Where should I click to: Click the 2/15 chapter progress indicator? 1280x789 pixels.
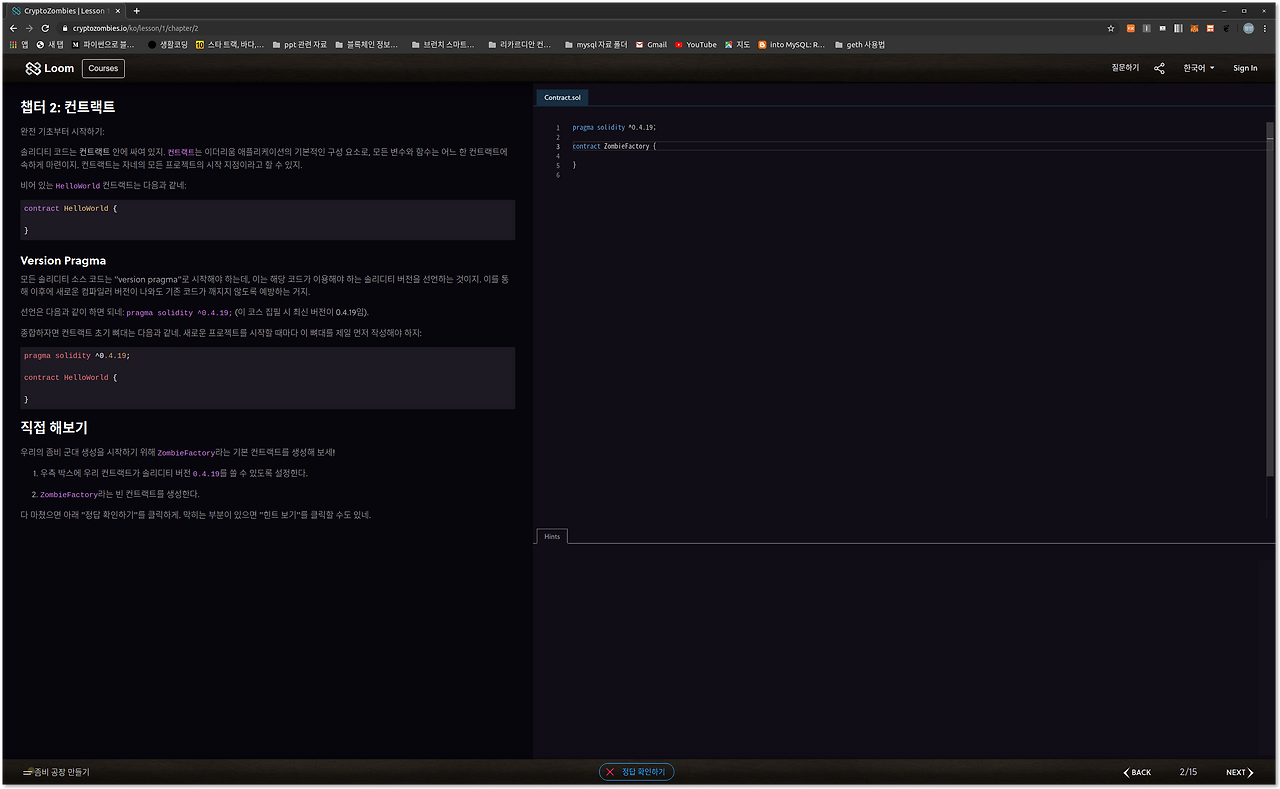(x=1188, y=772)
